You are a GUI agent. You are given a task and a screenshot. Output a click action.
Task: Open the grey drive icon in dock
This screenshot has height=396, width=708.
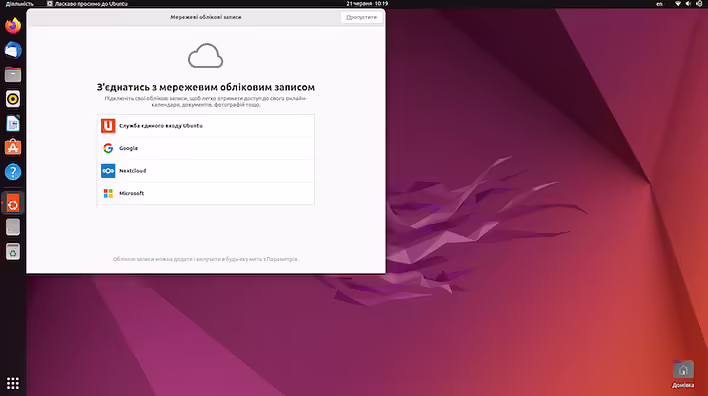tap(13, 227)
